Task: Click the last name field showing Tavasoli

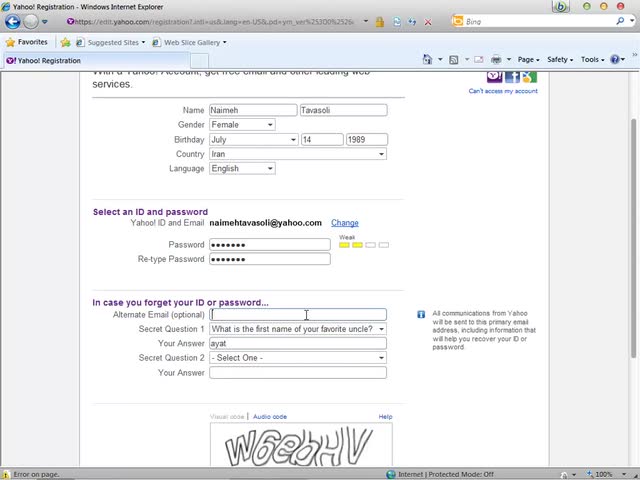Action: [344, 110]
